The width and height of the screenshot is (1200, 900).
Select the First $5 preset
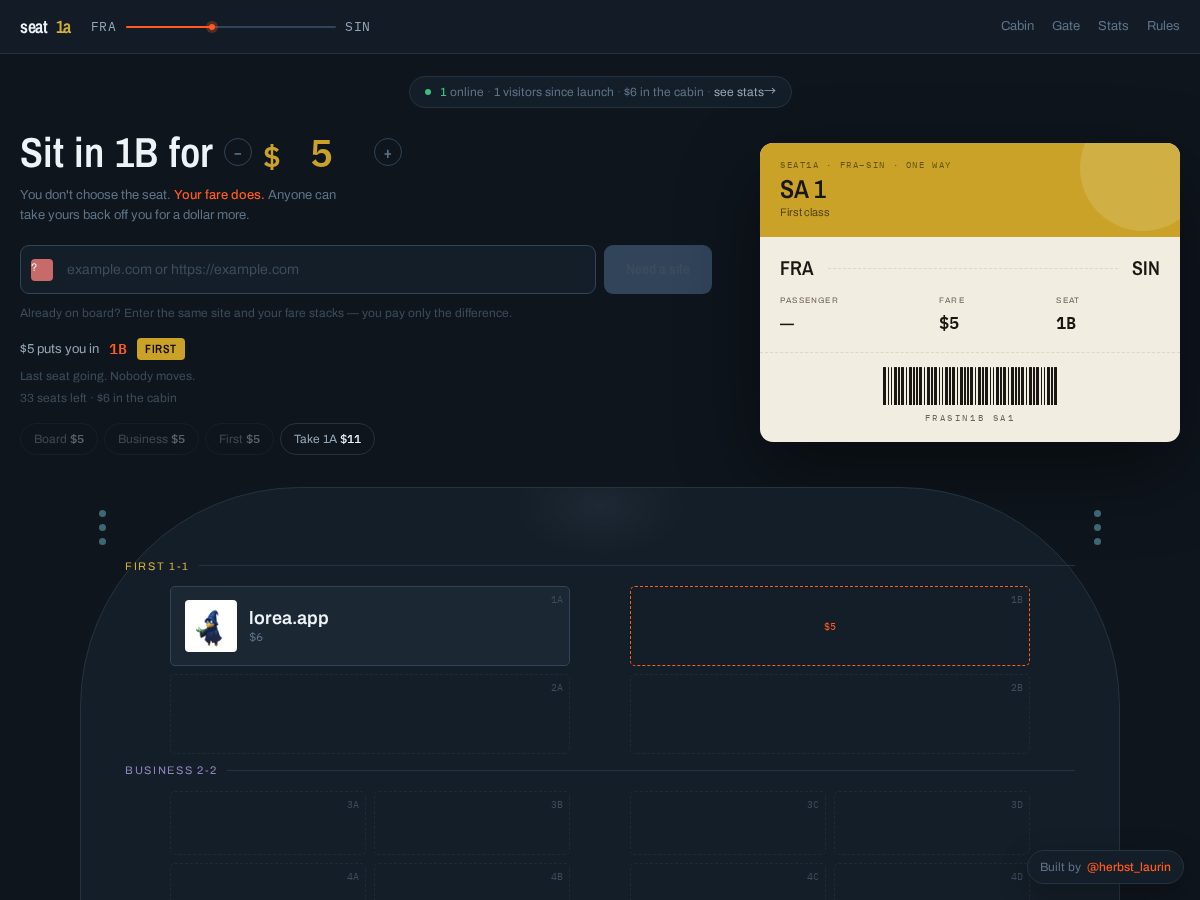pyautogui.click(x=239, y=439)
